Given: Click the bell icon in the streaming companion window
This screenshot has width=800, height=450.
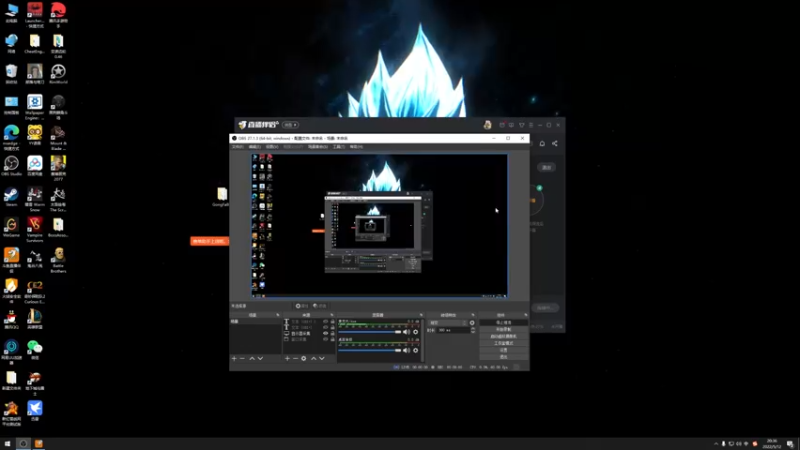Looking at the screenshot, I should point(542,143).
